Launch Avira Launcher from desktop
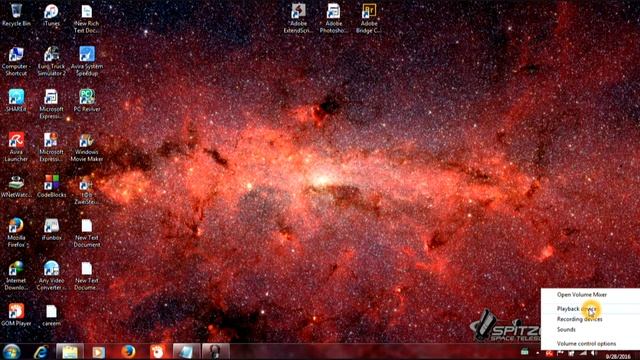The width and height of the screenshot is (640, 360). point(16,147)
